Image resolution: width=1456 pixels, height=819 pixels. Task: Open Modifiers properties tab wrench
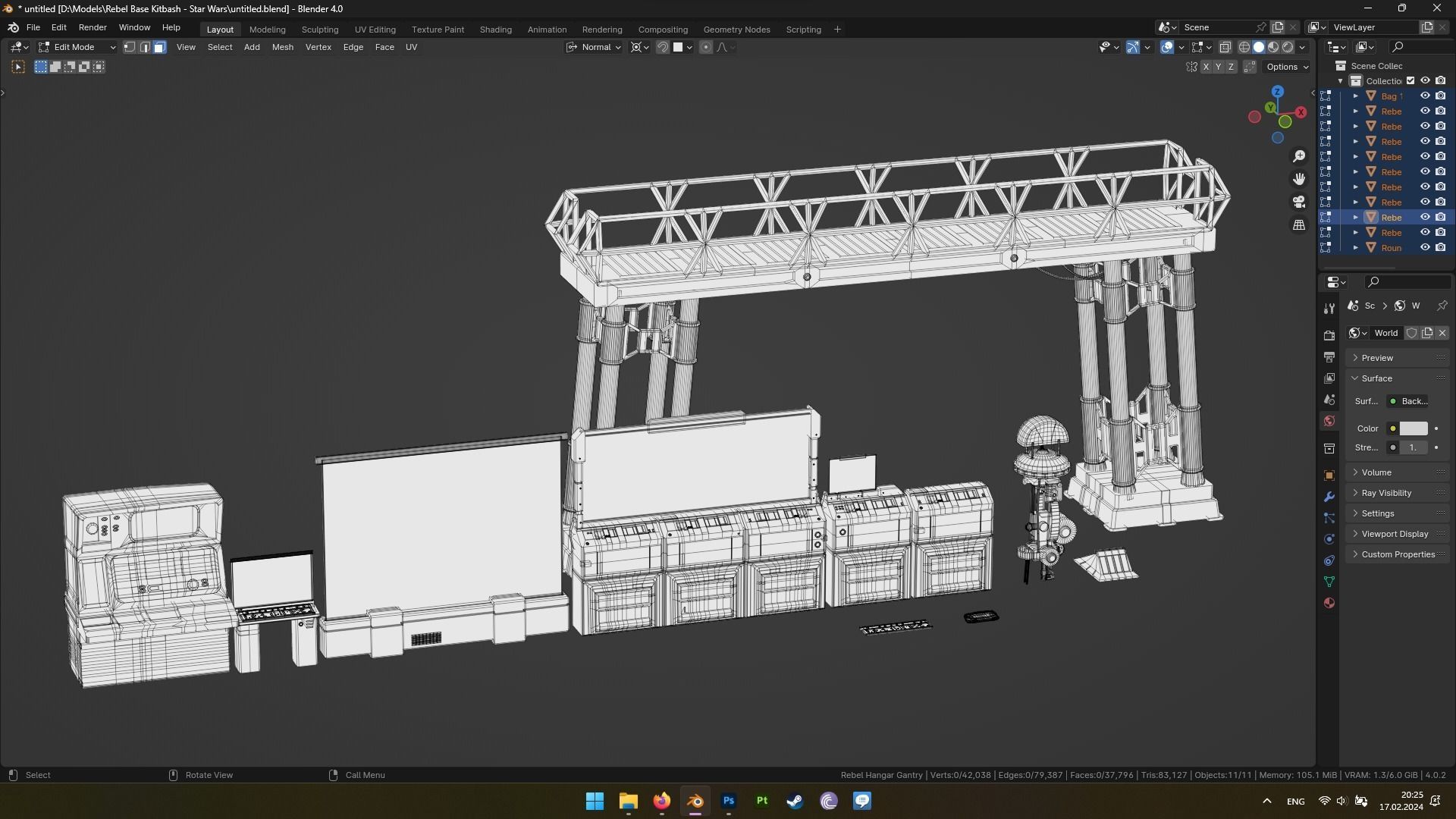(x=1329, y=497)
